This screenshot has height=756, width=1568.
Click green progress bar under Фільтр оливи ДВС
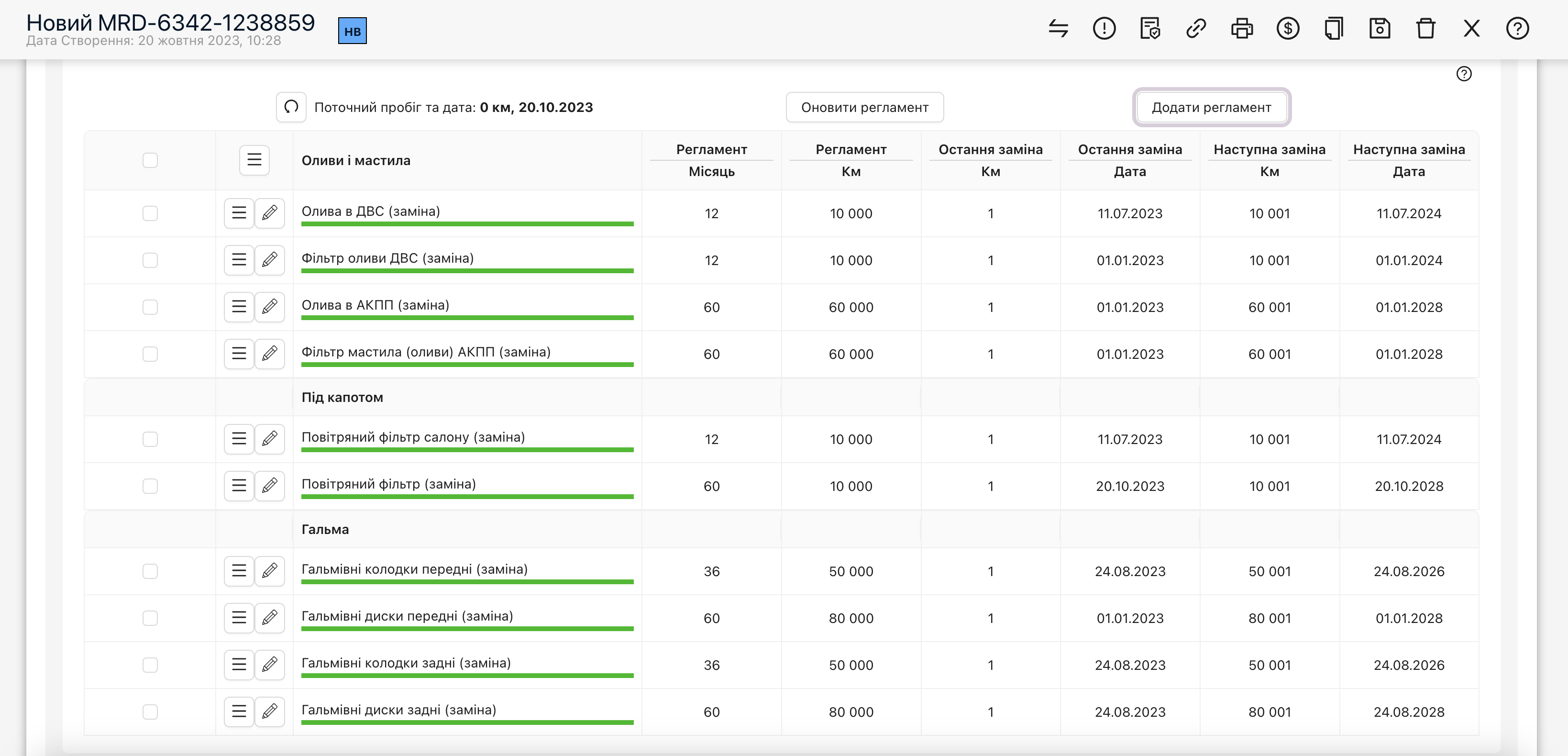point(467,271)
